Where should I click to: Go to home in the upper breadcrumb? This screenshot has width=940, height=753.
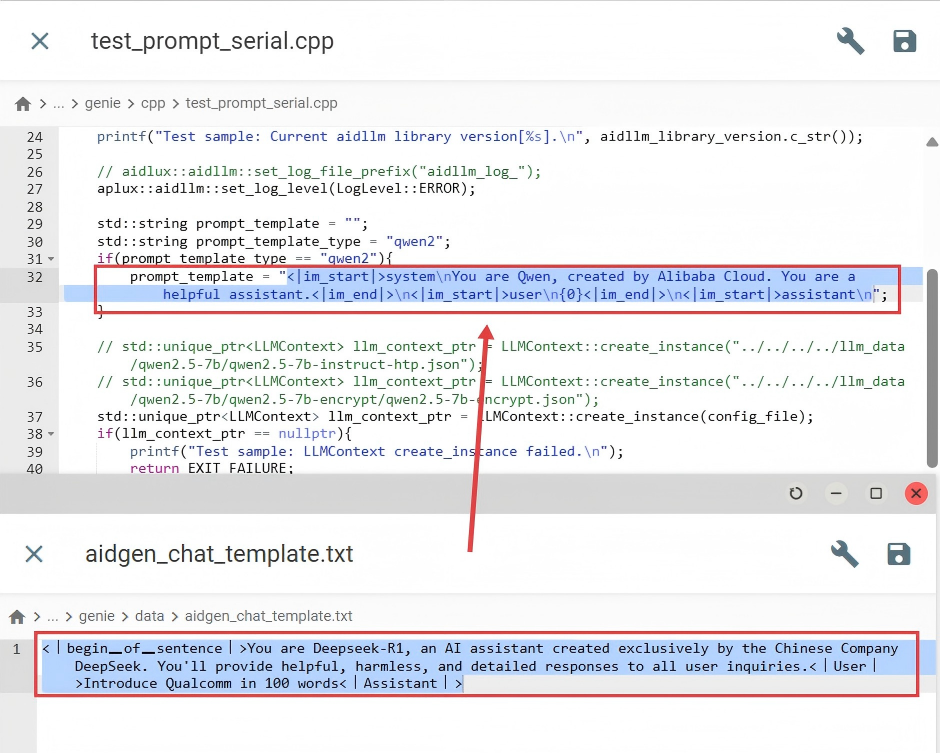[23, 104]
